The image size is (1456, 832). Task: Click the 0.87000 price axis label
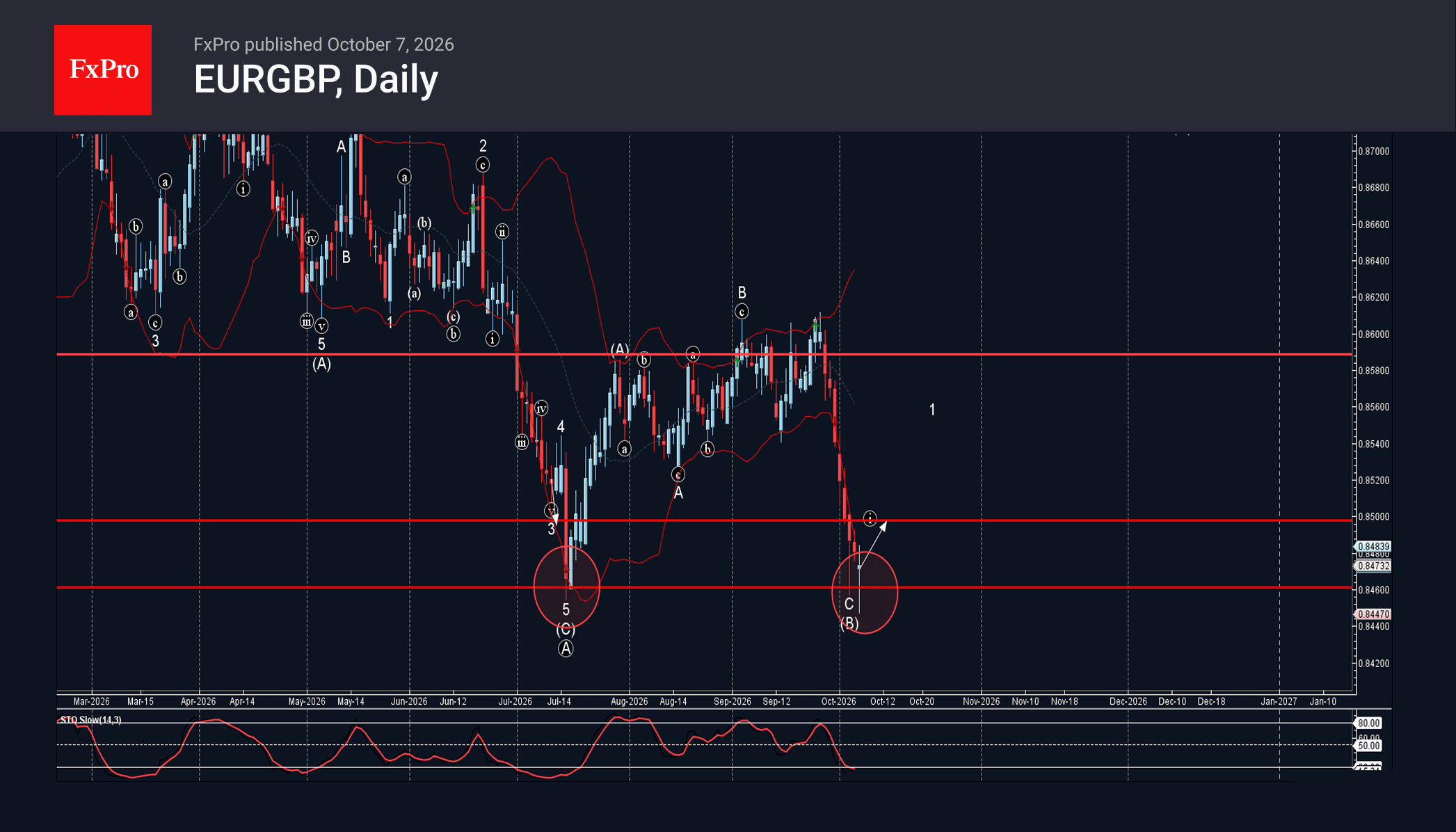pos(1374,151)
